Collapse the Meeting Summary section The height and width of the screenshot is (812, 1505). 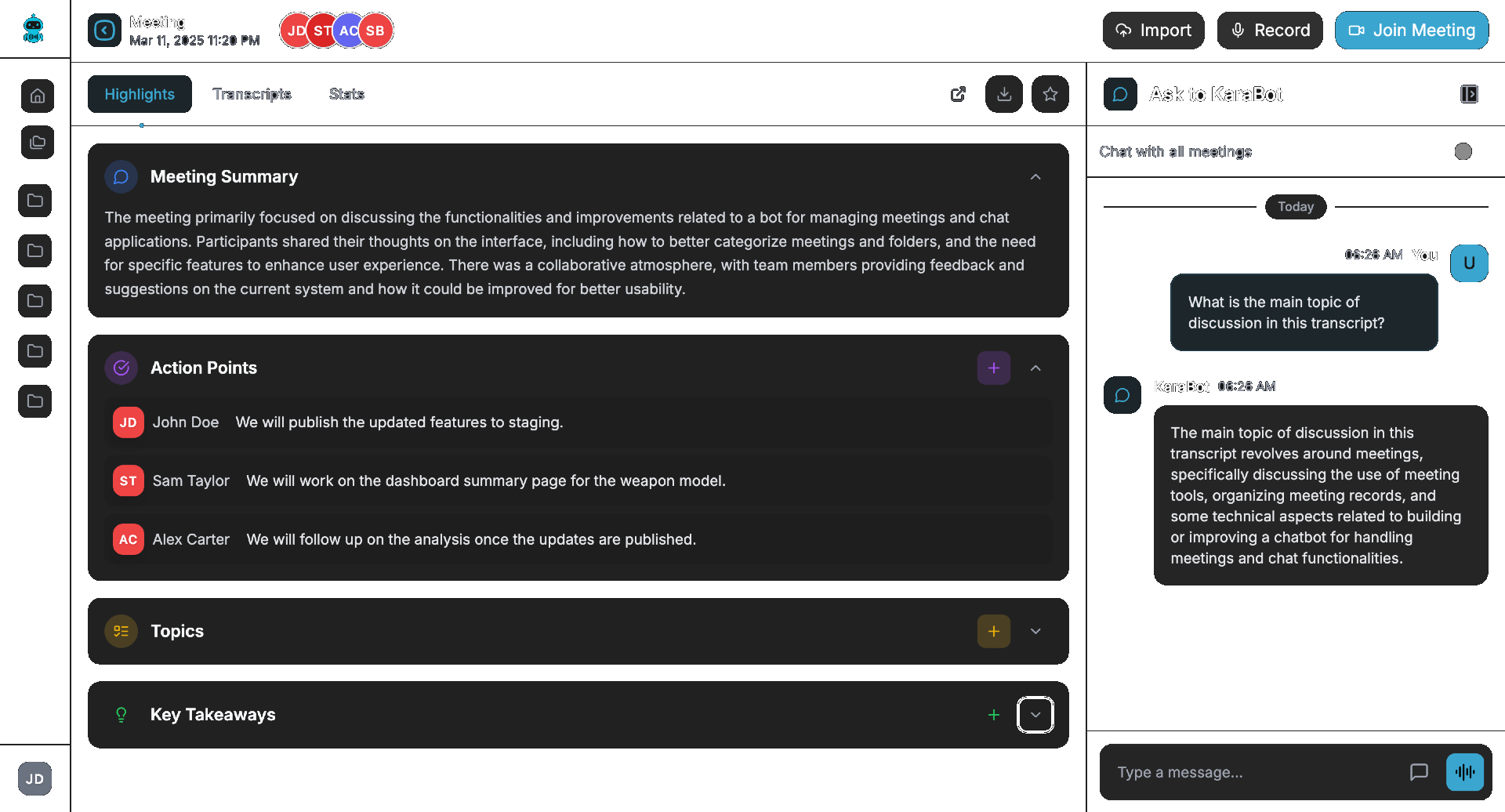coord(1035,177)
